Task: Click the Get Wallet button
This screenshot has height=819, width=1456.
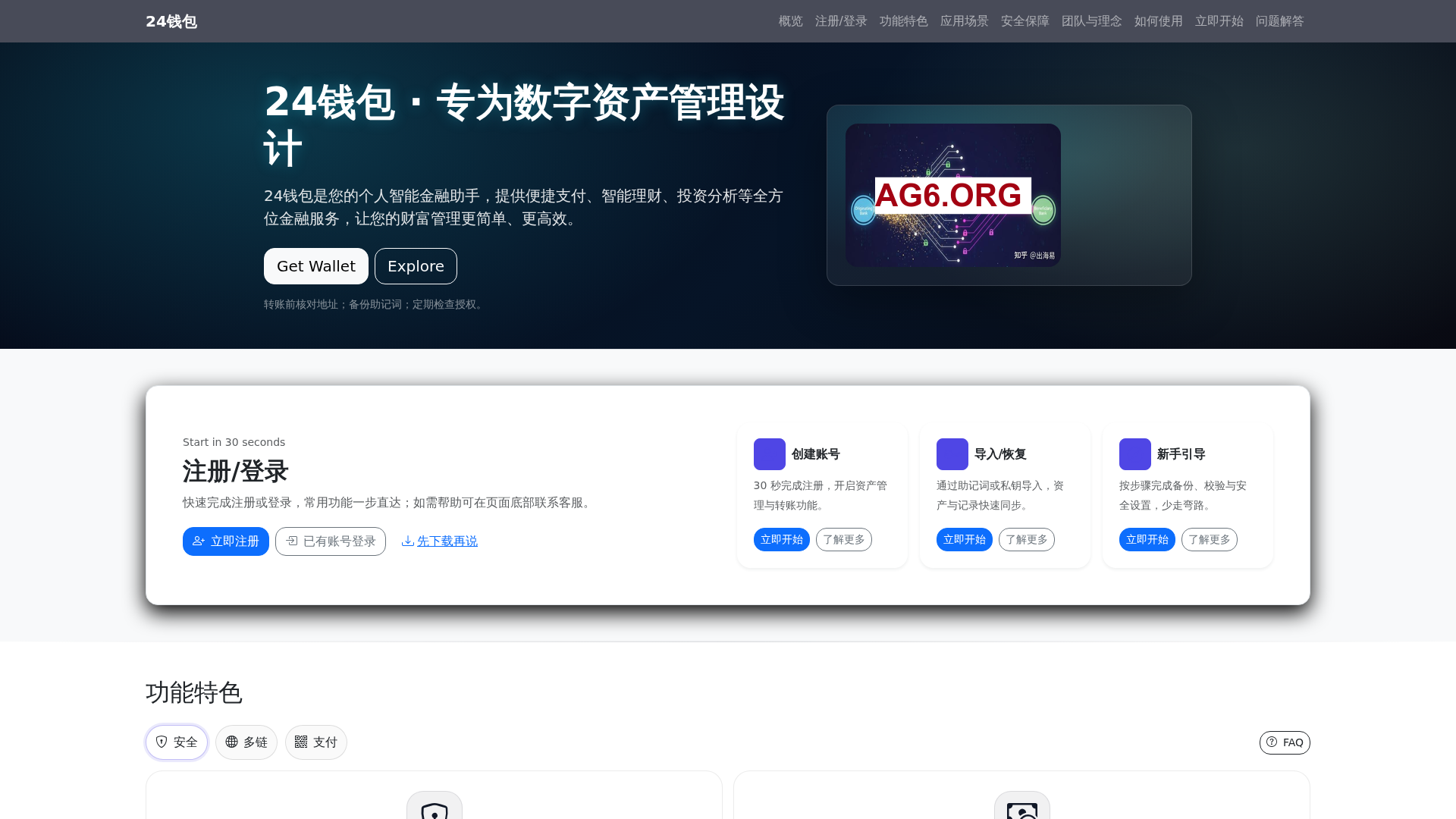Action: pyautogui.click(x=316, y=266)
